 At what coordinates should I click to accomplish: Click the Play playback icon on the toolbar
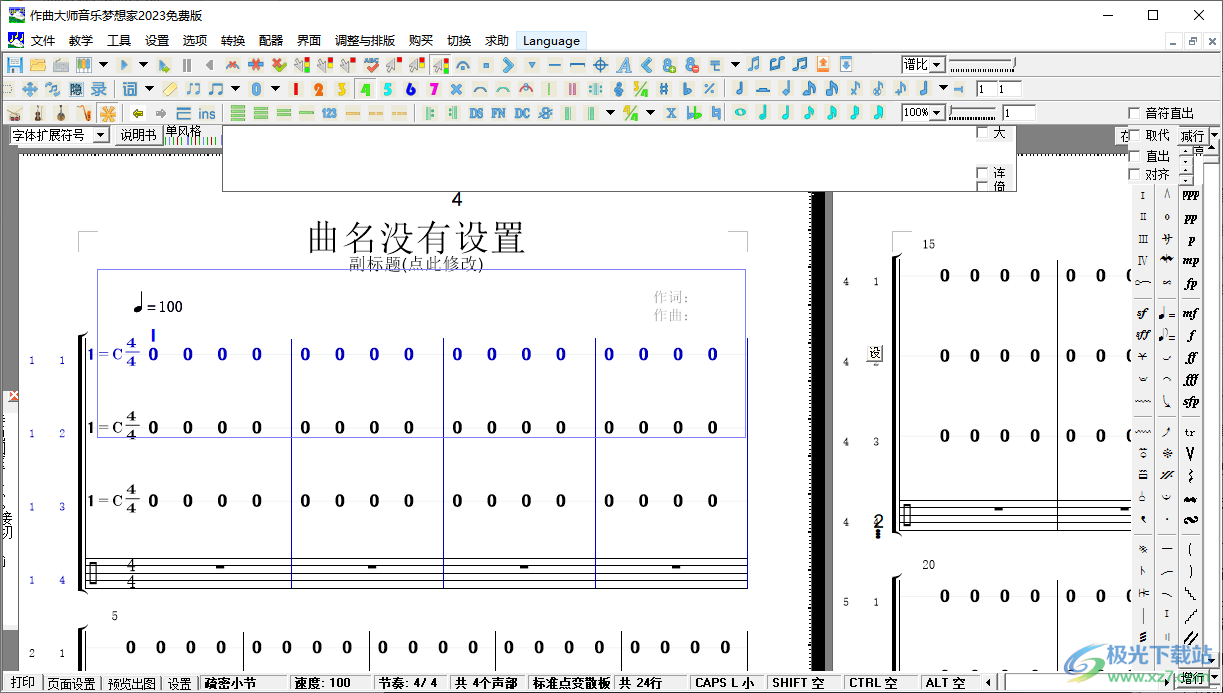point(122,63)
